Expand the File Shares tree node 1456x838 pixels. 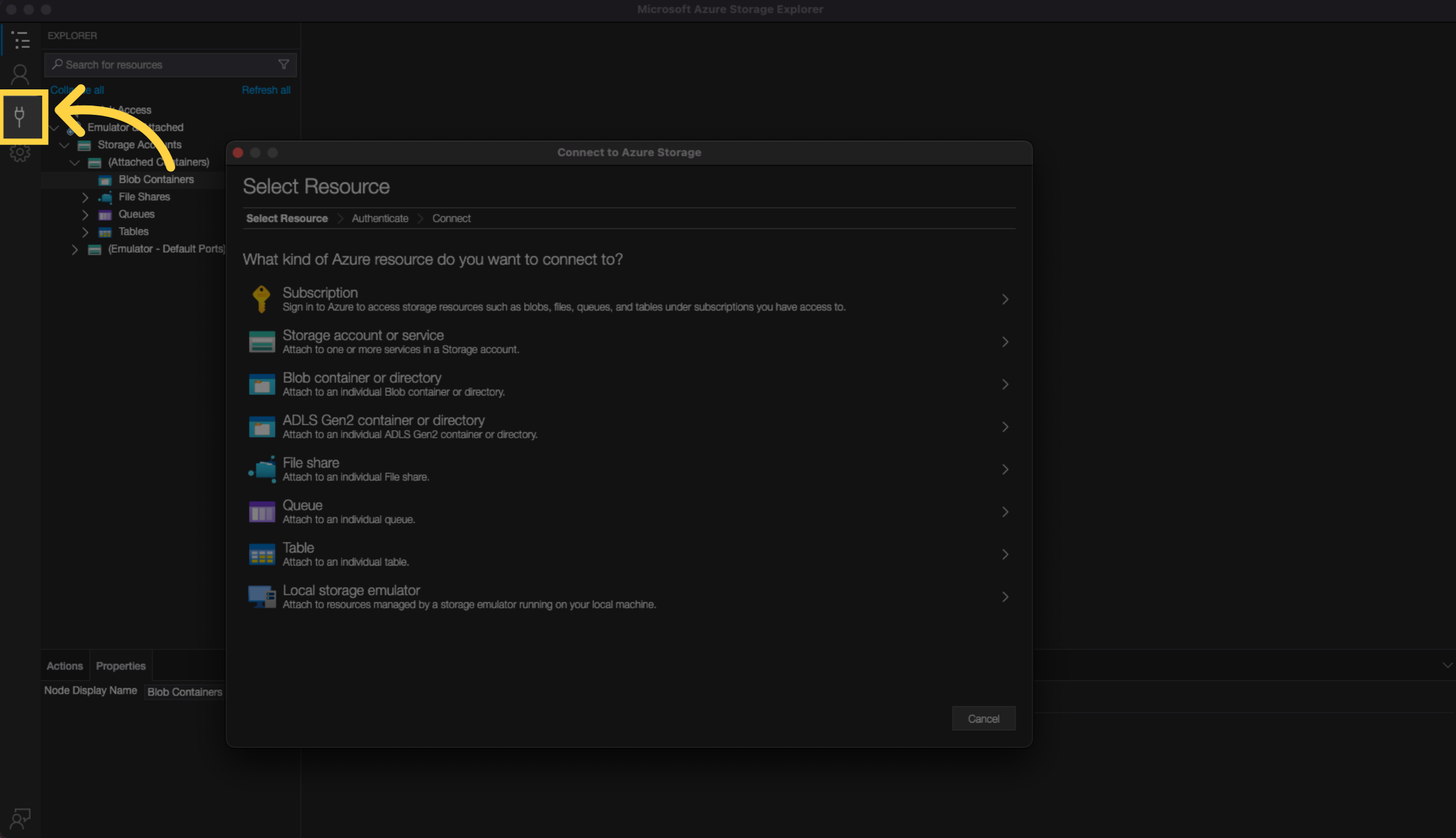tap(85, 197)
